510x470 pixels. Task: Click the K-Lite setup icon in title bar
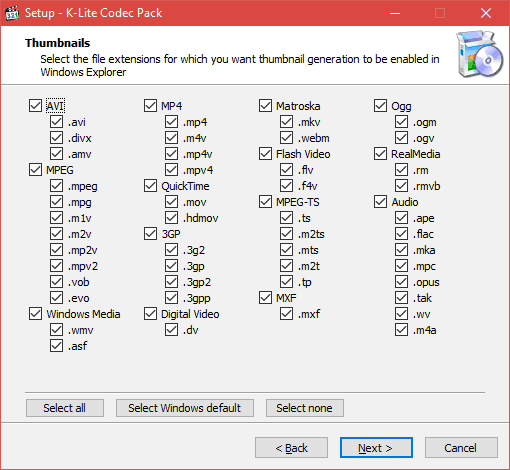coord(12,13)
